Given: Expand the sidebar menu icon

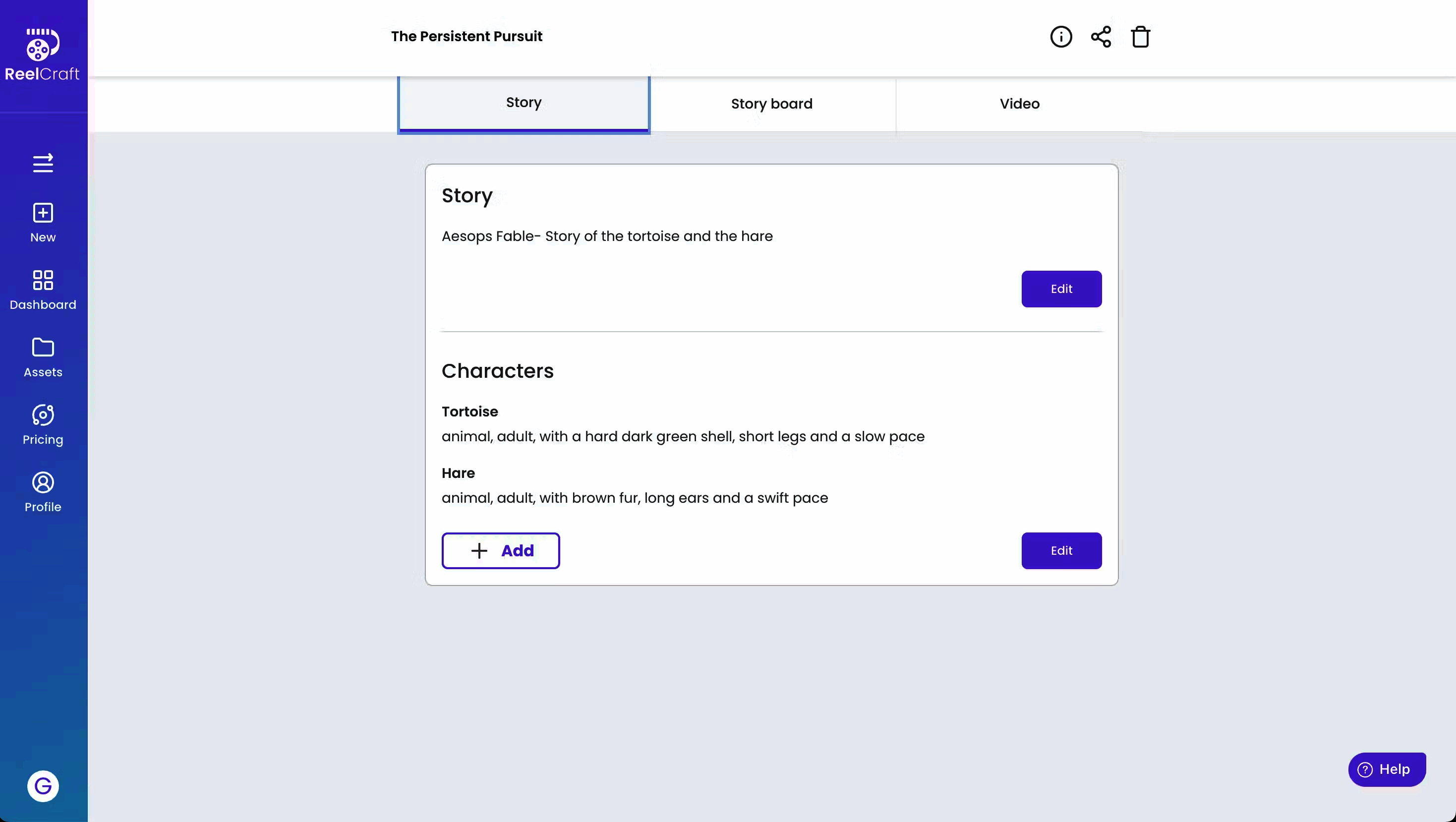Looking at the screenshot, I should (43, 164).
